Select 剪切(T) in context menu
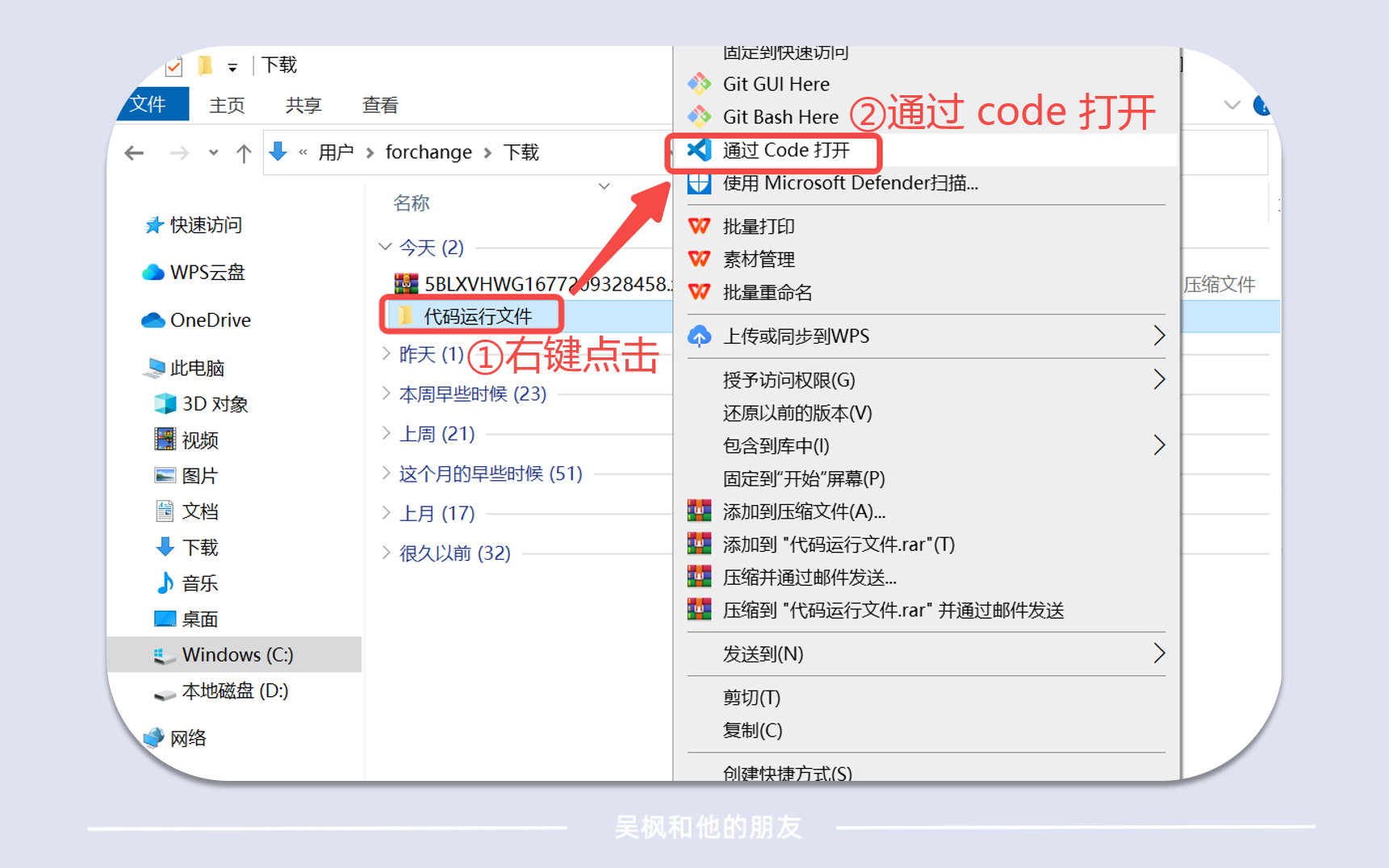The image size is (1389, 868). [927, 697]
